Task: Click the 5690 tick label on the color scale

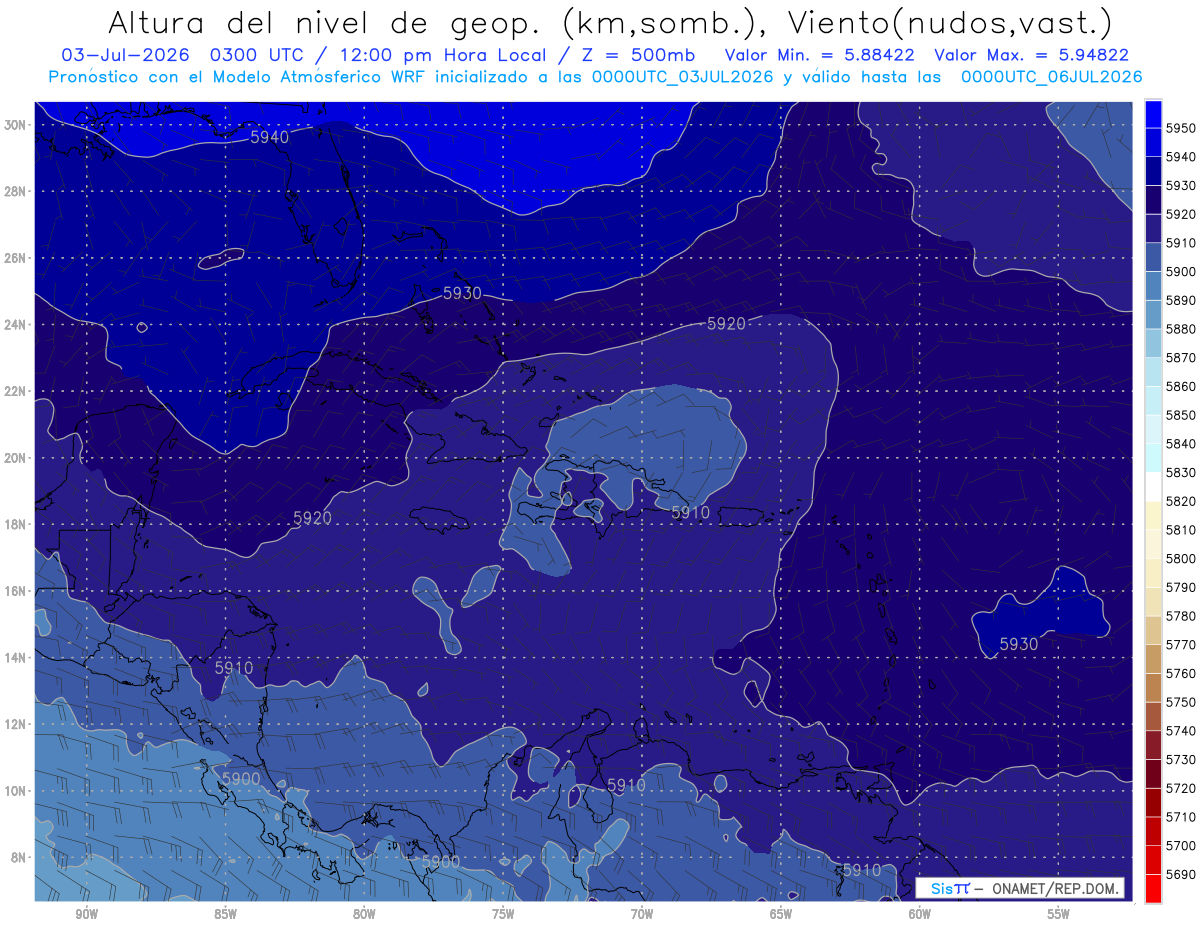Action: [1181, 875]
